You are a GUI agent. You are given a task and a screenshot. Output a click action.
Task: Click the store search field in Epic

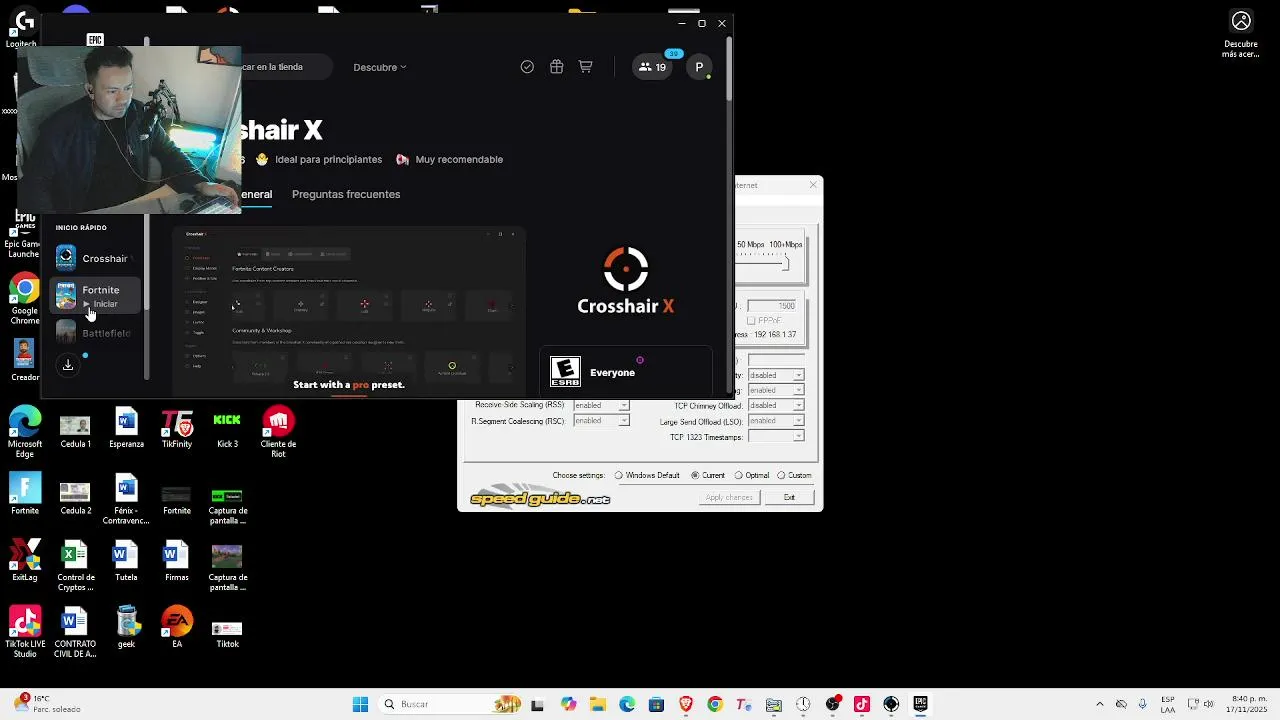[285, 67]
